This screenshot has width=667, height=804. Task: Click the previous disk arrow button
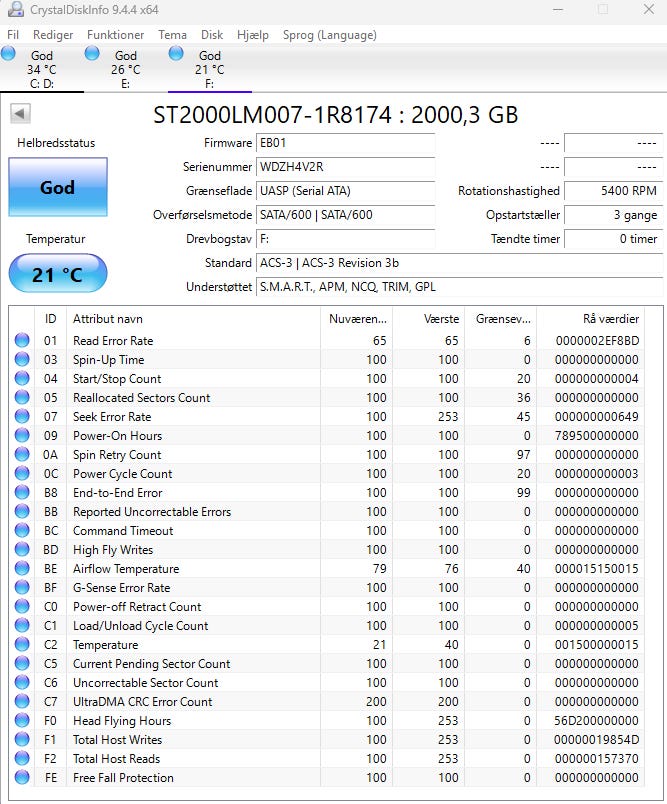[x=21, y=113]
